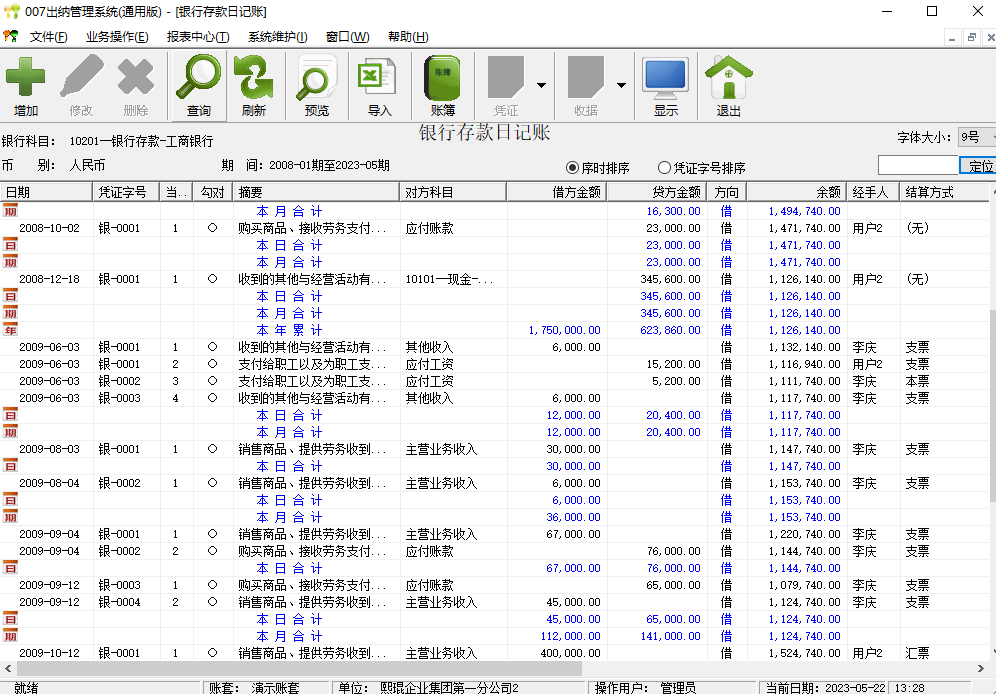
Task: Click the Settlement Method (结算方式) header
Action: point(944,192)
